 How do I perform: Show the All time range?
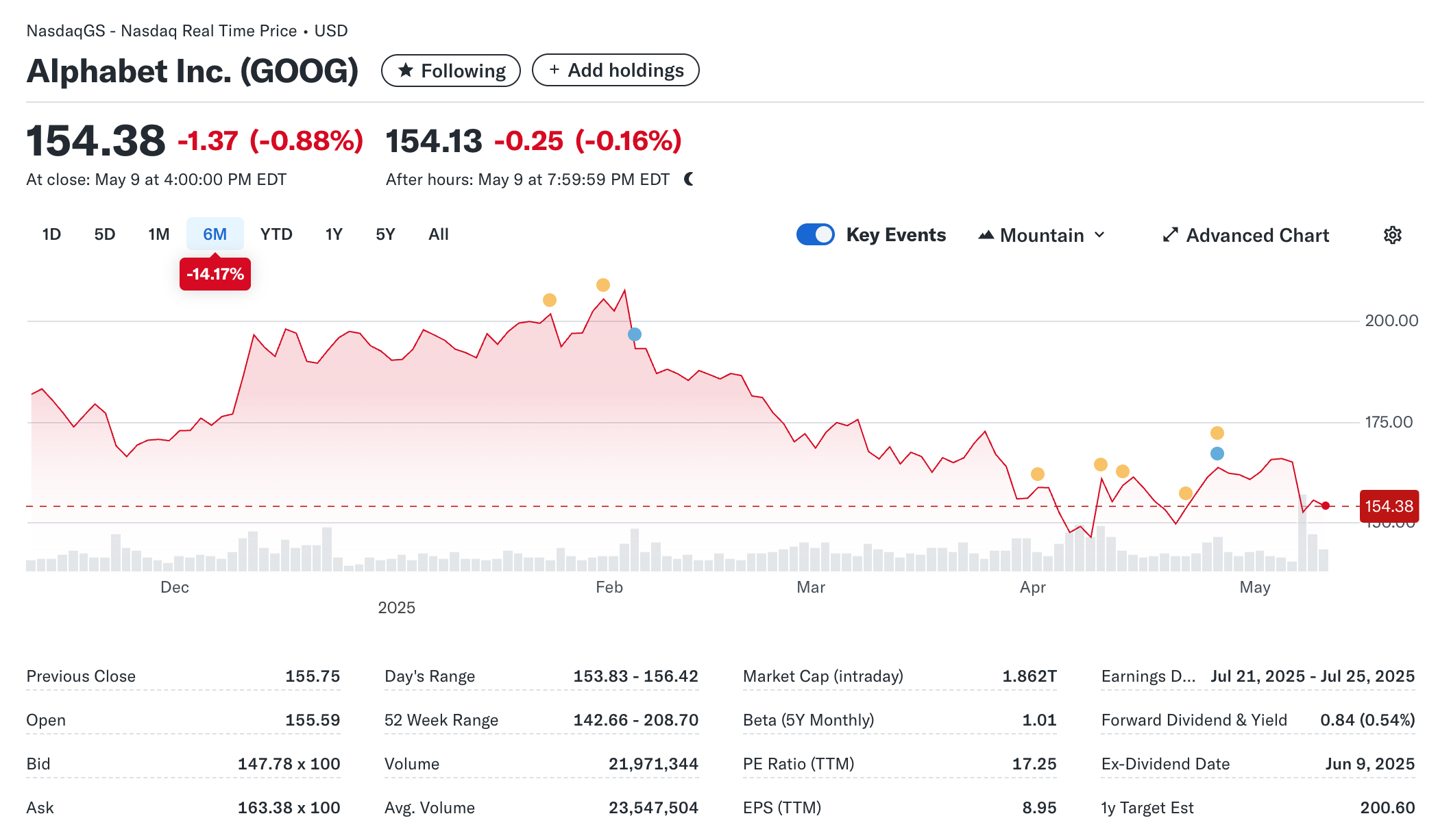438,234
